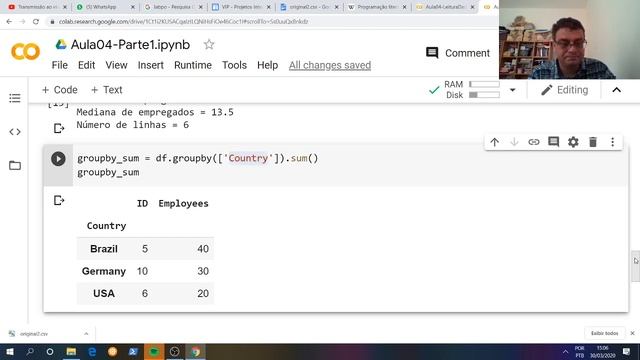
Task: Close the WhatsApp browser tab
Action: coord(133,7)
